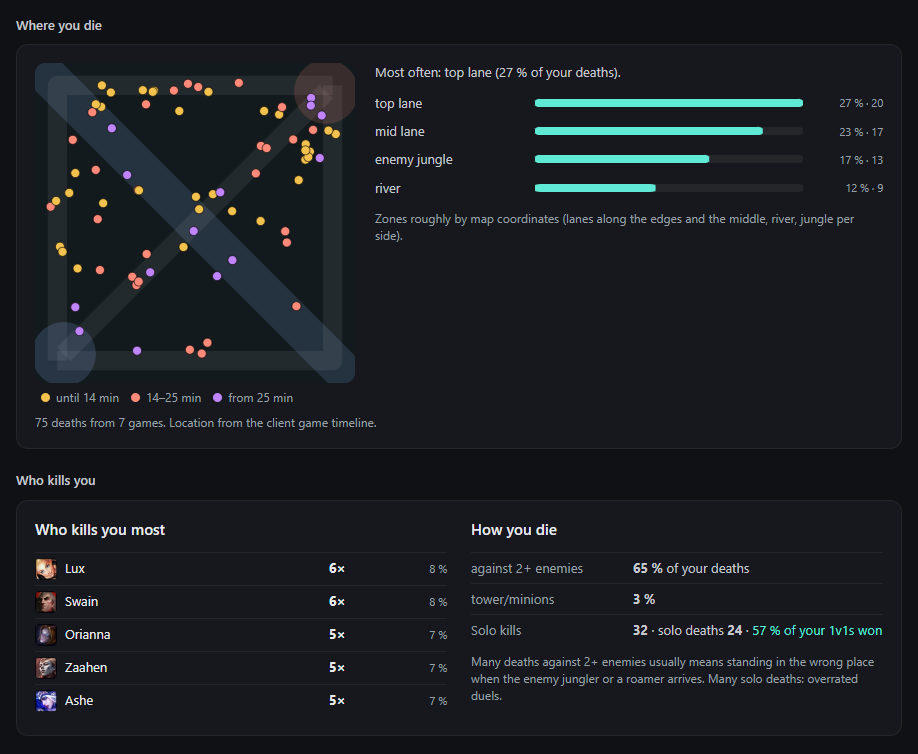This screenshot has height=754, width=918.
Task: Click the yellow 'until 14 min' legend dot
Action: tap(45, 397)
